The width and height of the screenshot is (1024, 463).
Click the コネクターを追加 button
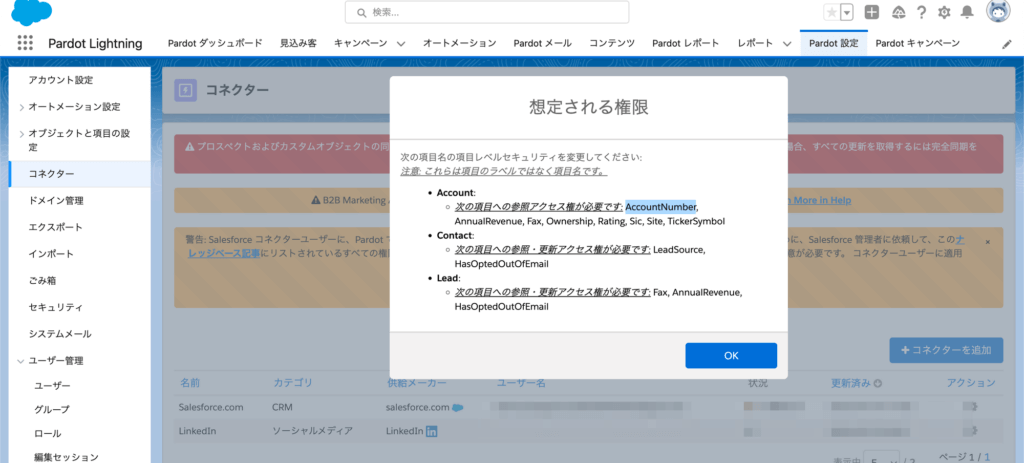point(946,350)
